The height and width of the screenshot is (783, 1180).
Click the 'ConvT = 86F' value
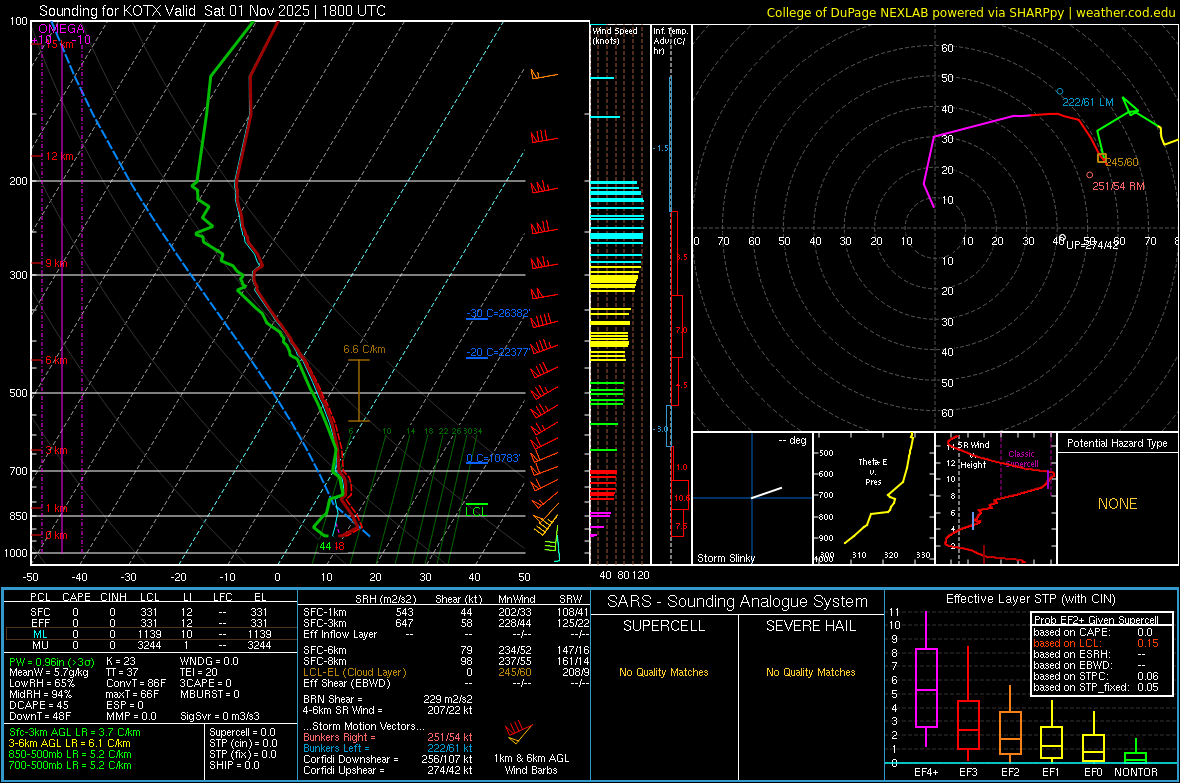pos(136,684)
